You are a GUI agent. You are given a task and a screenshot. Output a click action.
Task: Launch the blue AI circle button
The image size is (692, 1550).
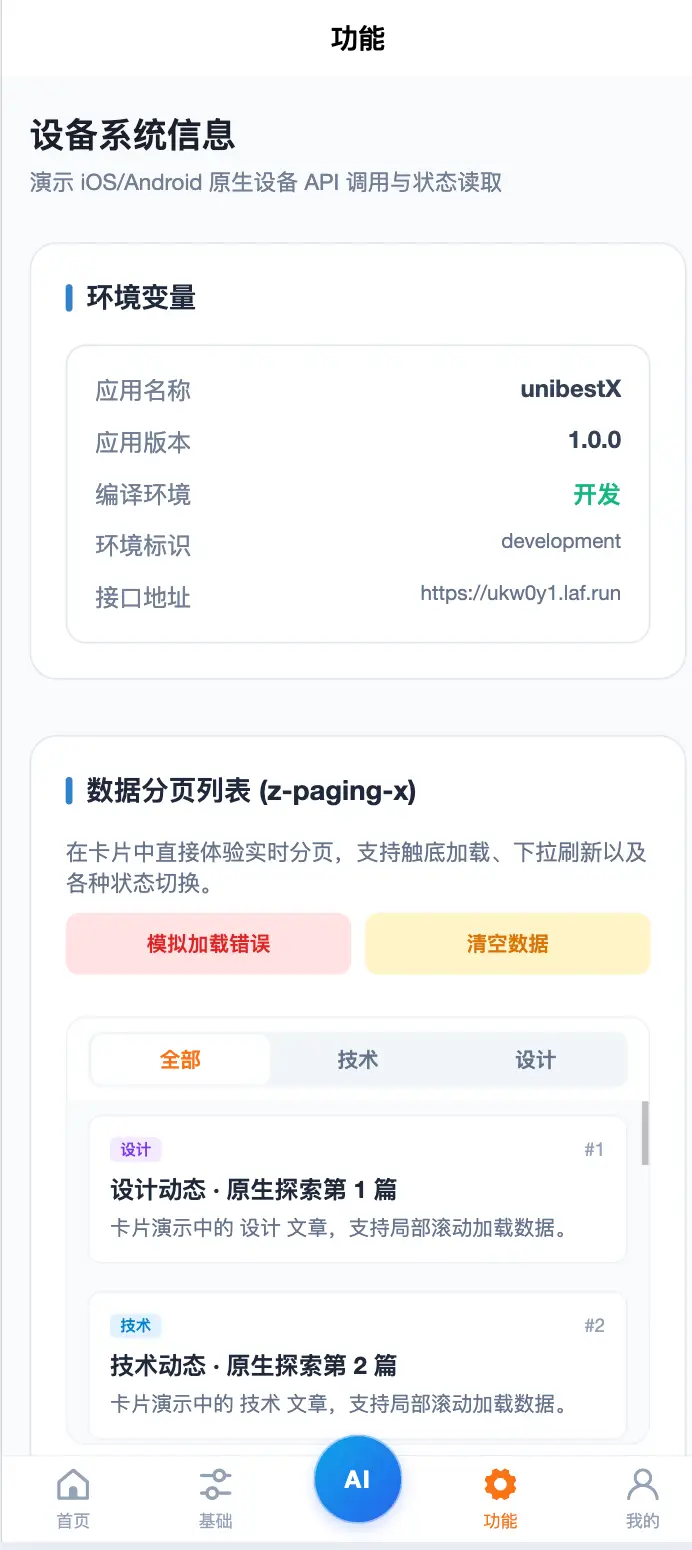(358, 1480)
